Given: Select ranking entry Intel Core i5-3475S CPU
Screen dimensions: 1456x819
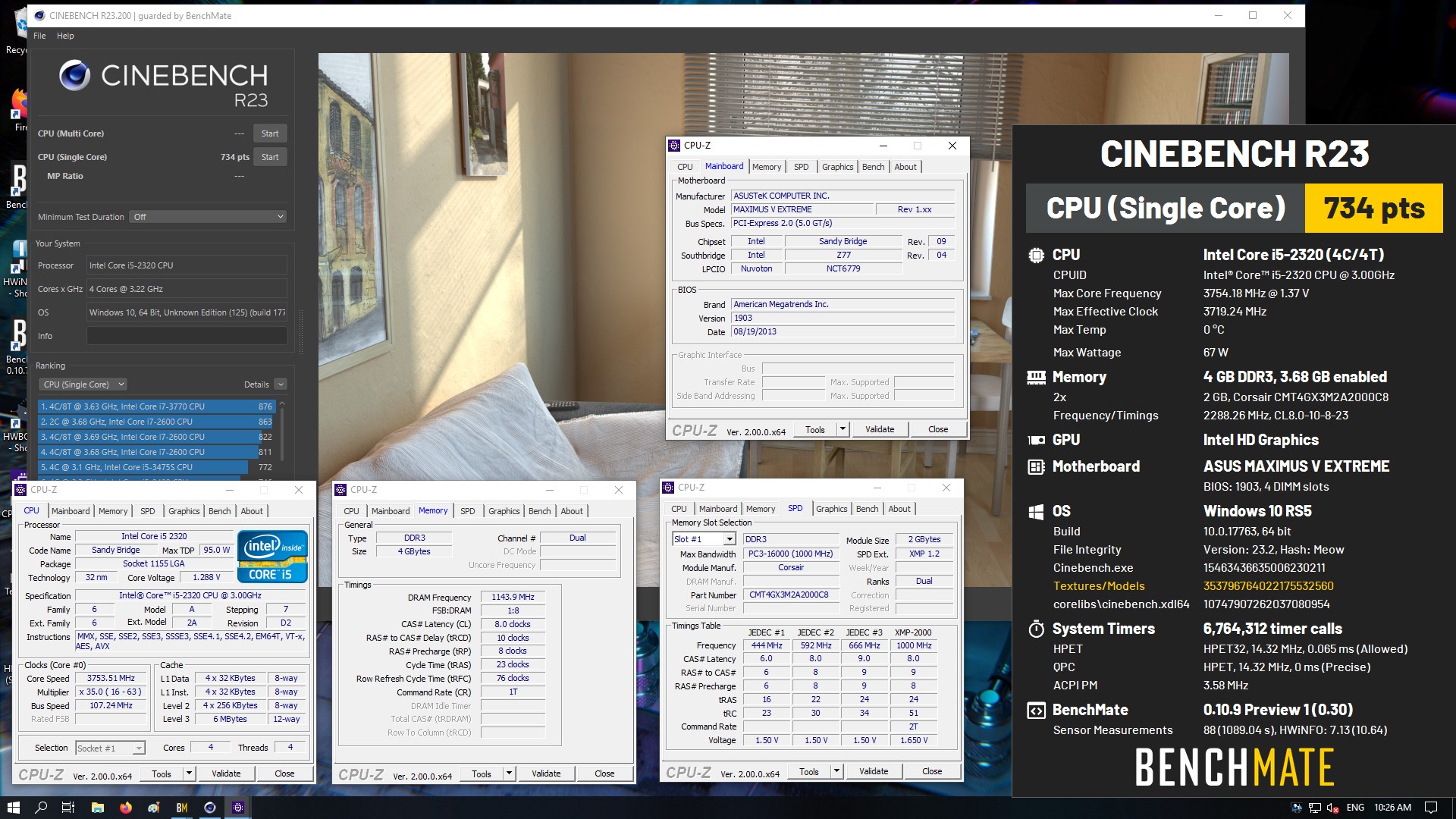Looking at the screenshot, I should point(156,467).
